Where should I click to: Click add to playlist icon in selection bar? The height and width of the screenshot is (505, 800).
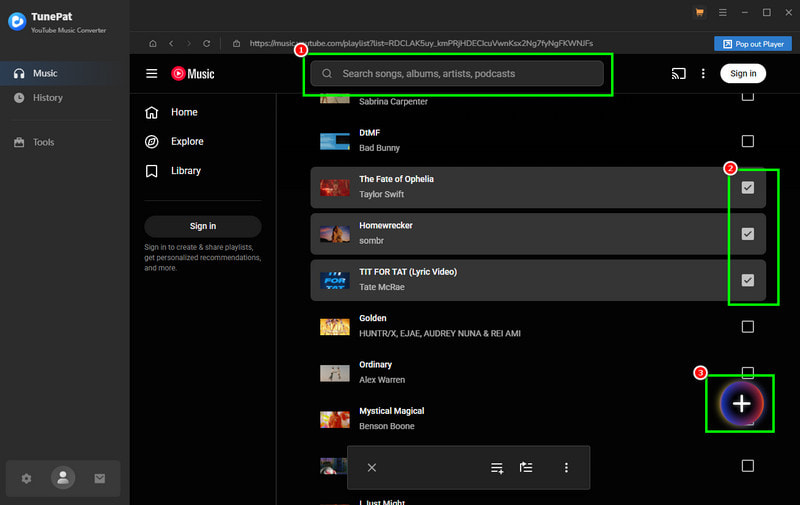(x=497, y=468)
